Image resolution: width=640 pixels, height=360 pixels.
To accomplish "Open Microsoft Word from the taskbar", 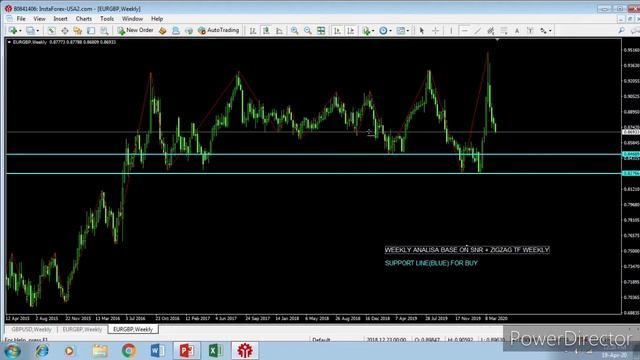I will [x=158, y=351].
